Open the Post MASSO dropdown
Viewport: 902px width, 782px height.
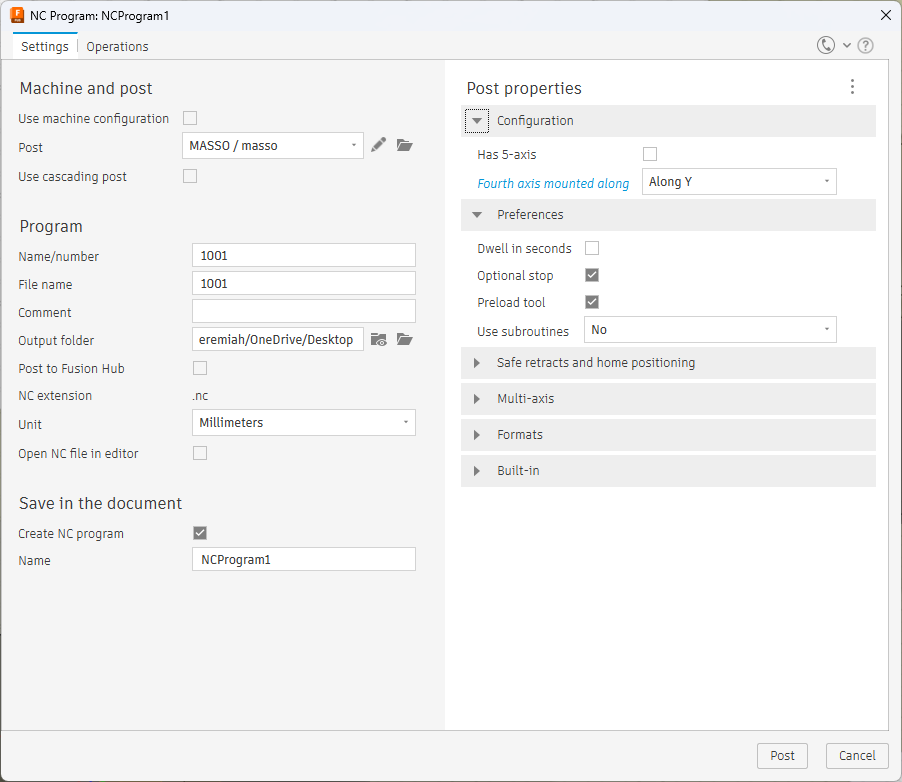click(x=273, y=145)
